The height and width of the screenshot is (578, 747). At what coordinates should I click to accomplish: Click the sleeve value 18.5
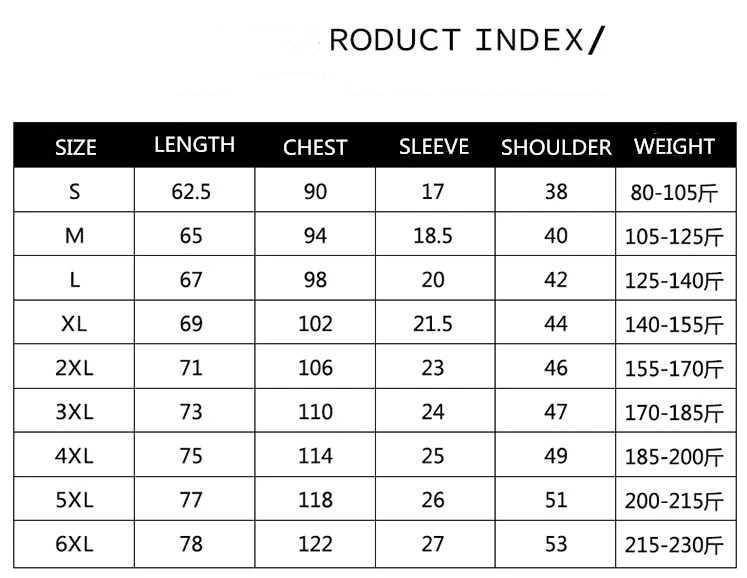tap(433, 235)
